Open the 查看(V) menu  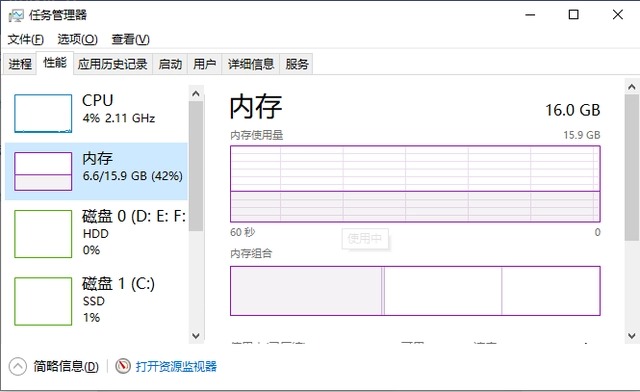click(x=131, y=39)
